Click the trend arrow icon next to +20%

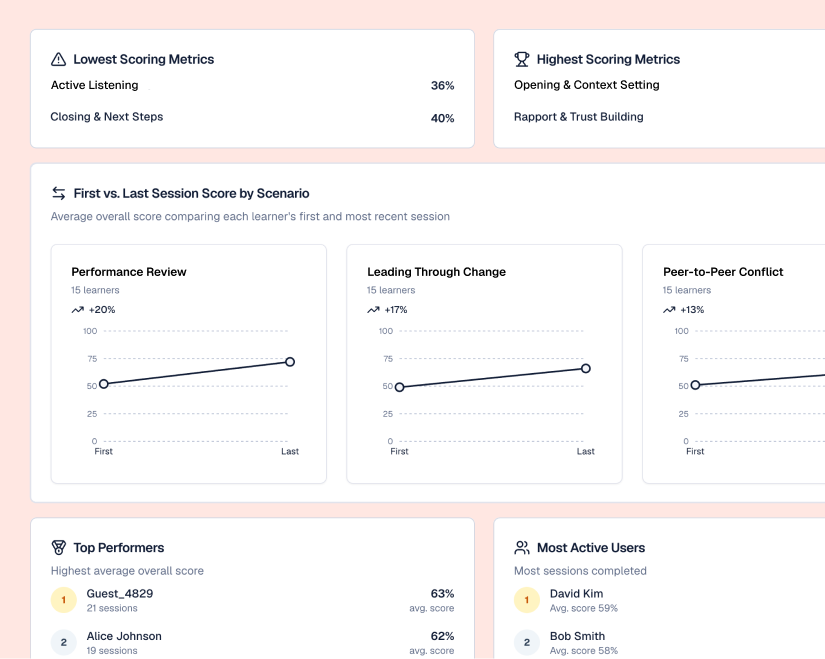77,310
